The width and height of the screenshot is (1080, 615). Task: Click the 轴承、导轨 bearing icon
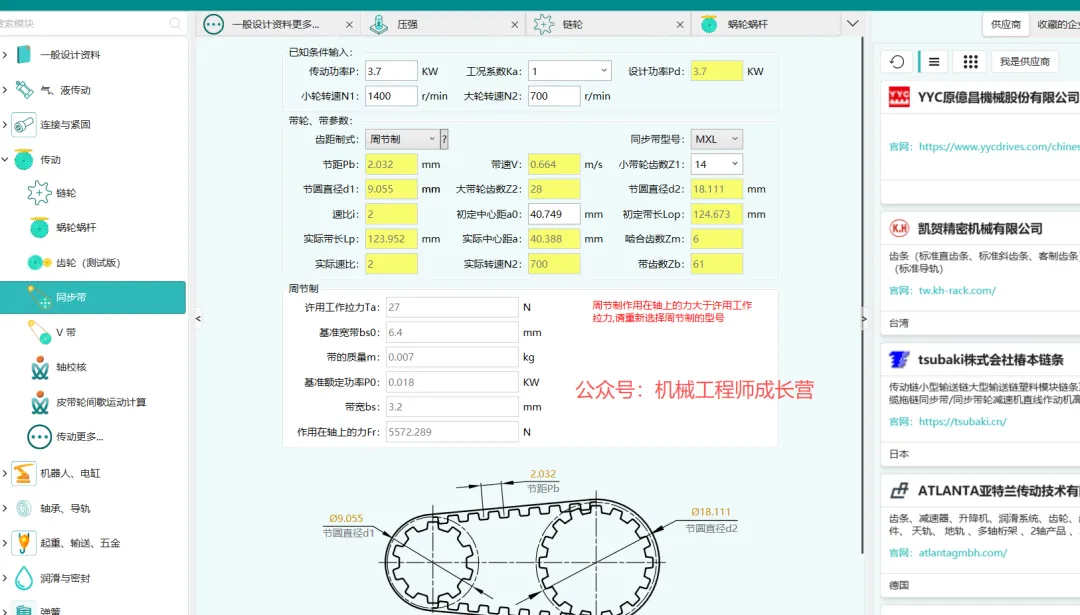pos(23,508)
